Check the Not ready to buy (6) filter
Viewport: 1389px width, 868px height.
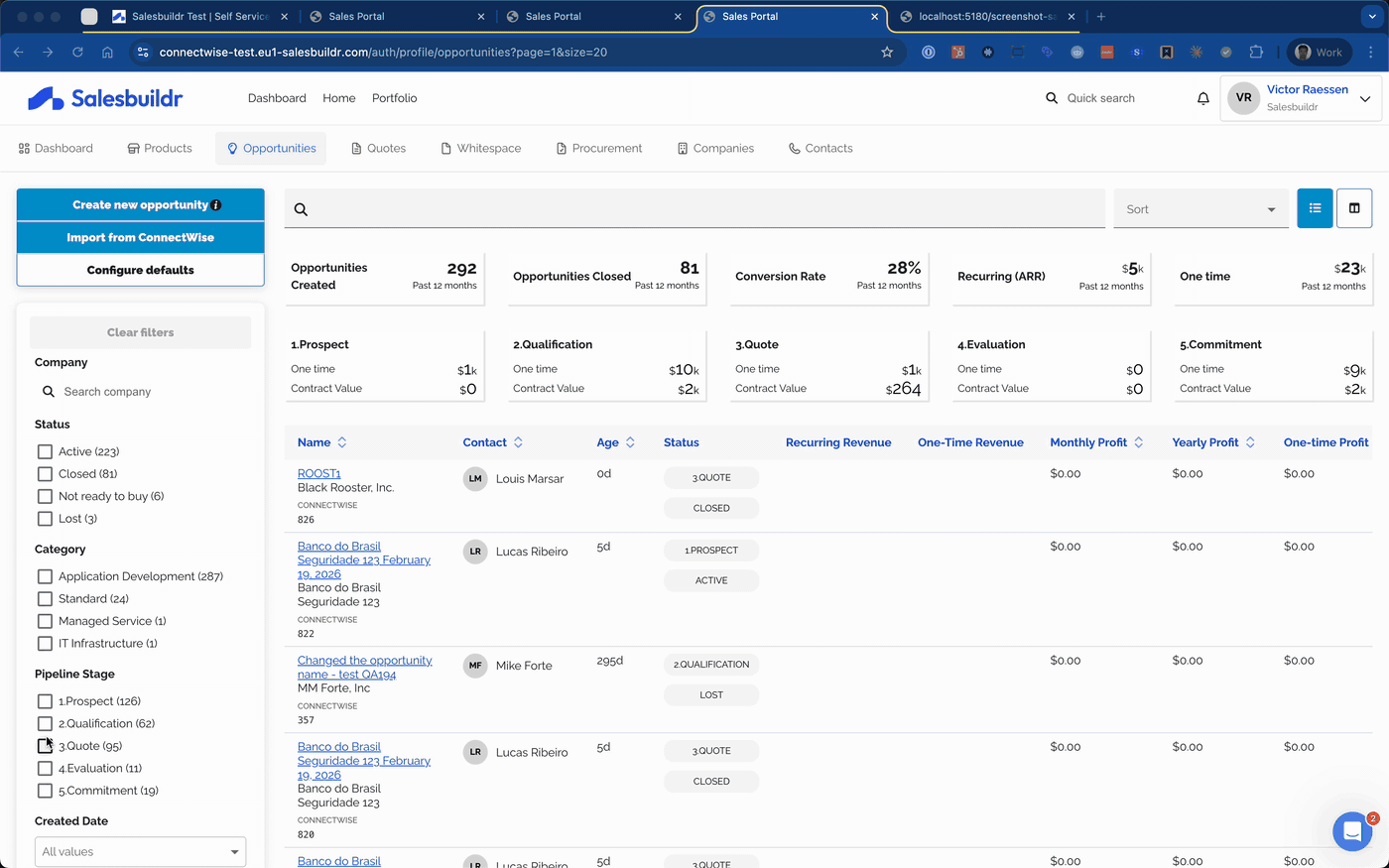45,496
